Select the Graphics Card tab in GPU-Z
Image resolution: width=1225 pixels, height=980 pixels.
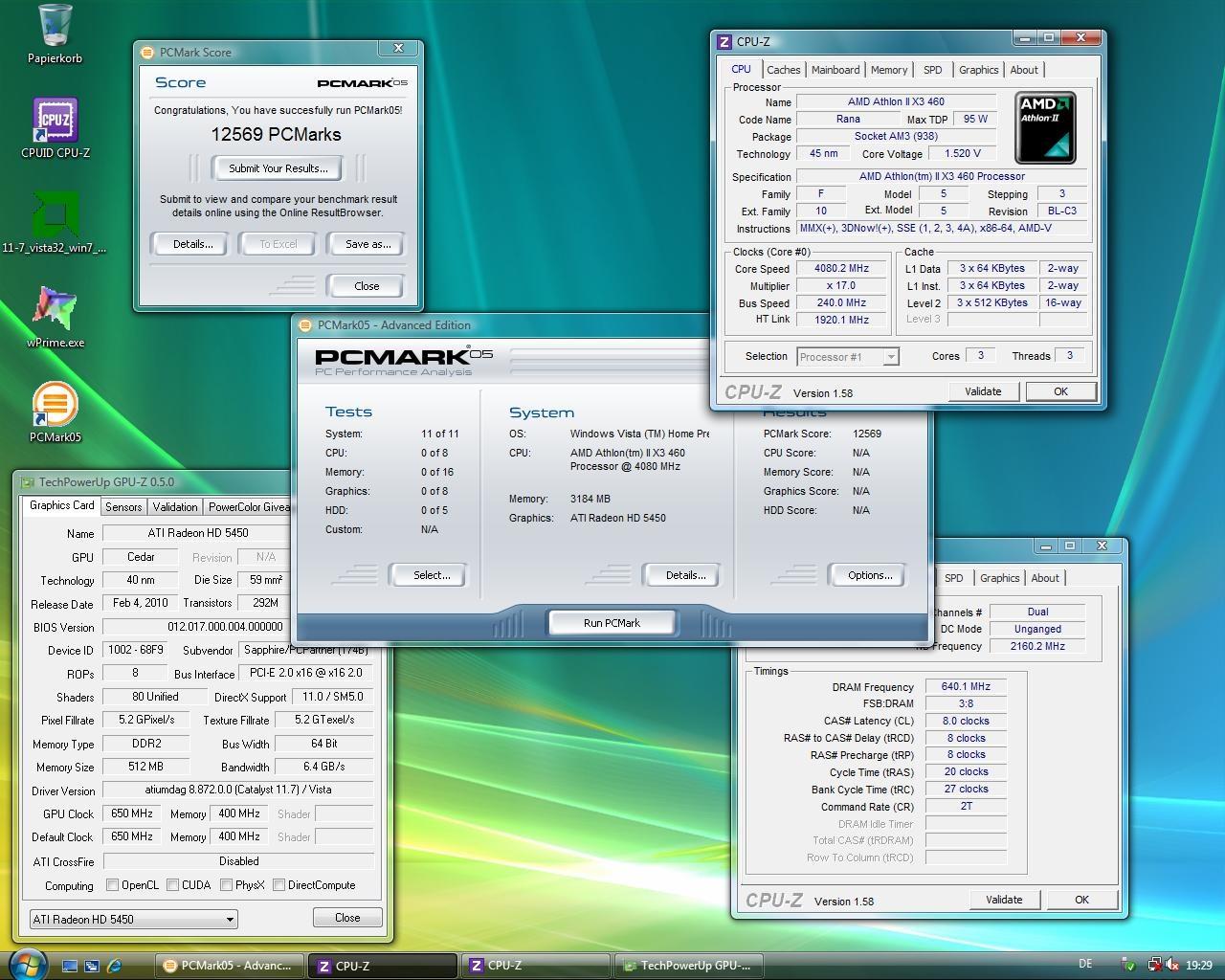(x=61, y=505)
